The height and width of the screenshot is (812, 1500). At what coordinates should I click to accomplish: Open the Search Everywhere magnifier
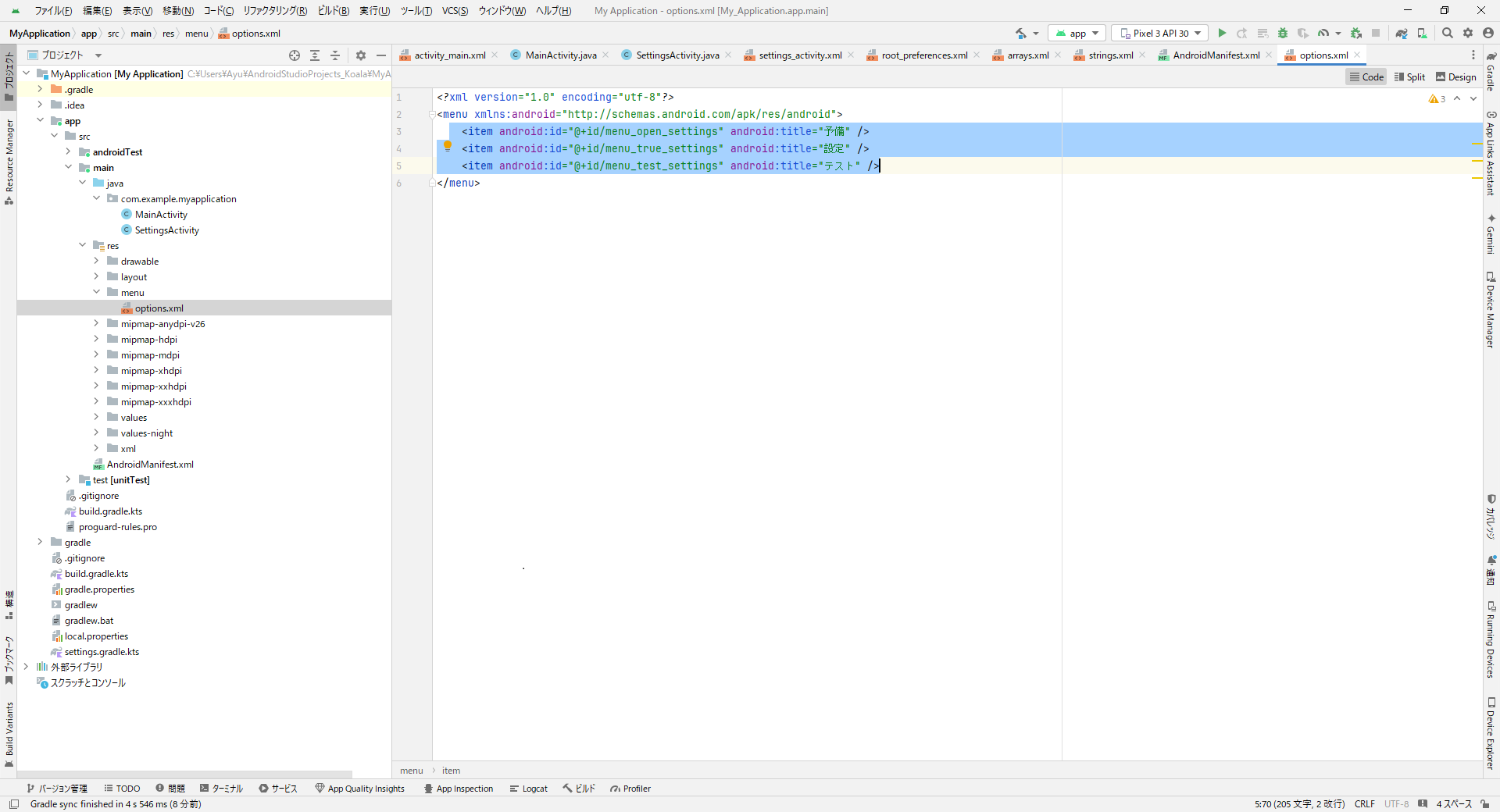point(1448,33)
